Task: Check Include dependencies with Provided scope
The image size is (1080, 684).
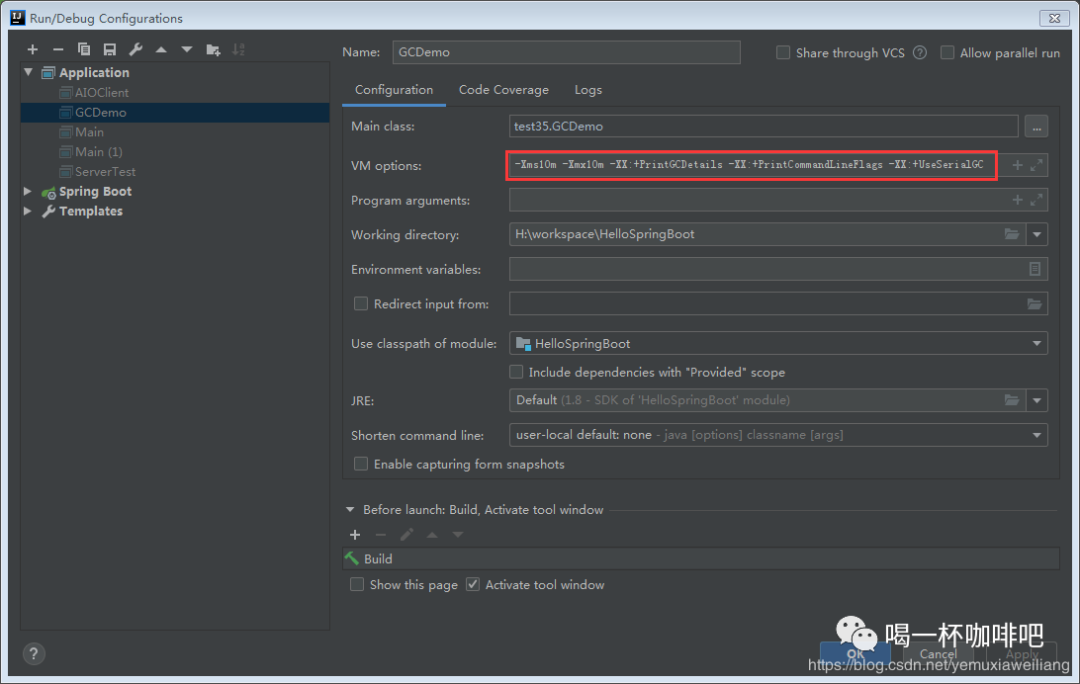Action: [x=516, y=372]
